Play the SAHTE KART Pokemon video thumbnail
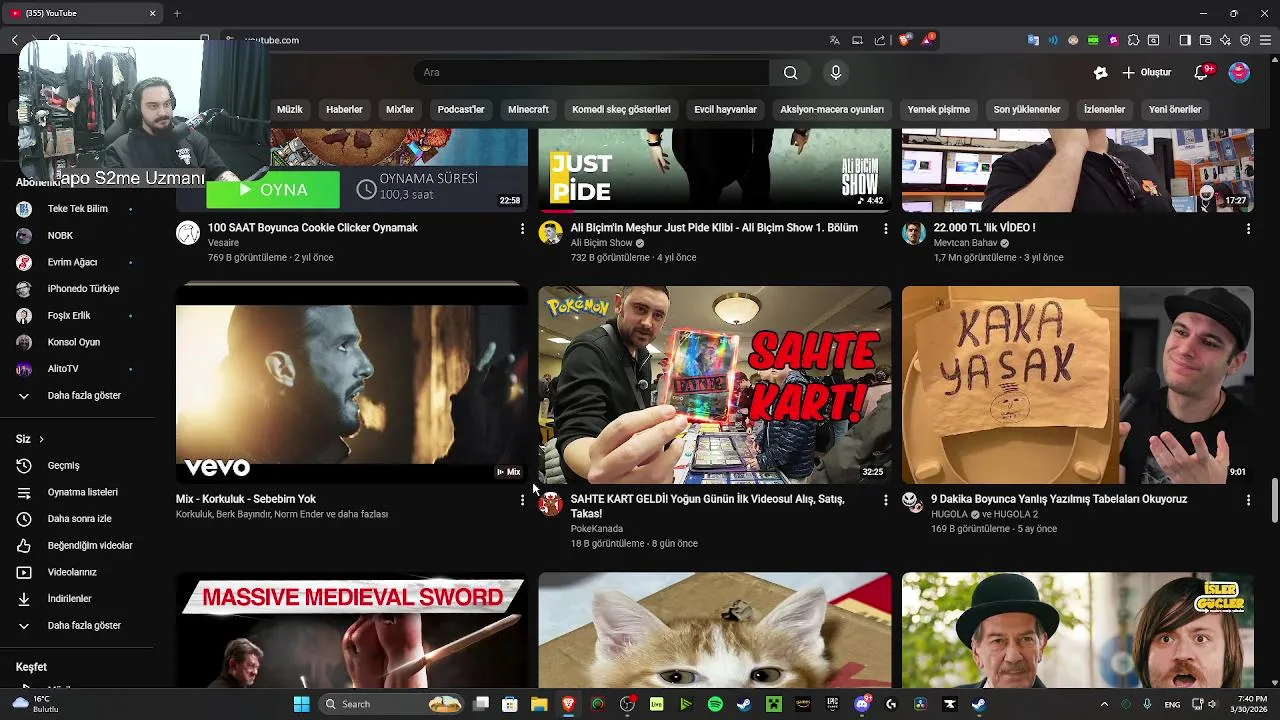This screenshot has width=1280, height=720. 714,385
